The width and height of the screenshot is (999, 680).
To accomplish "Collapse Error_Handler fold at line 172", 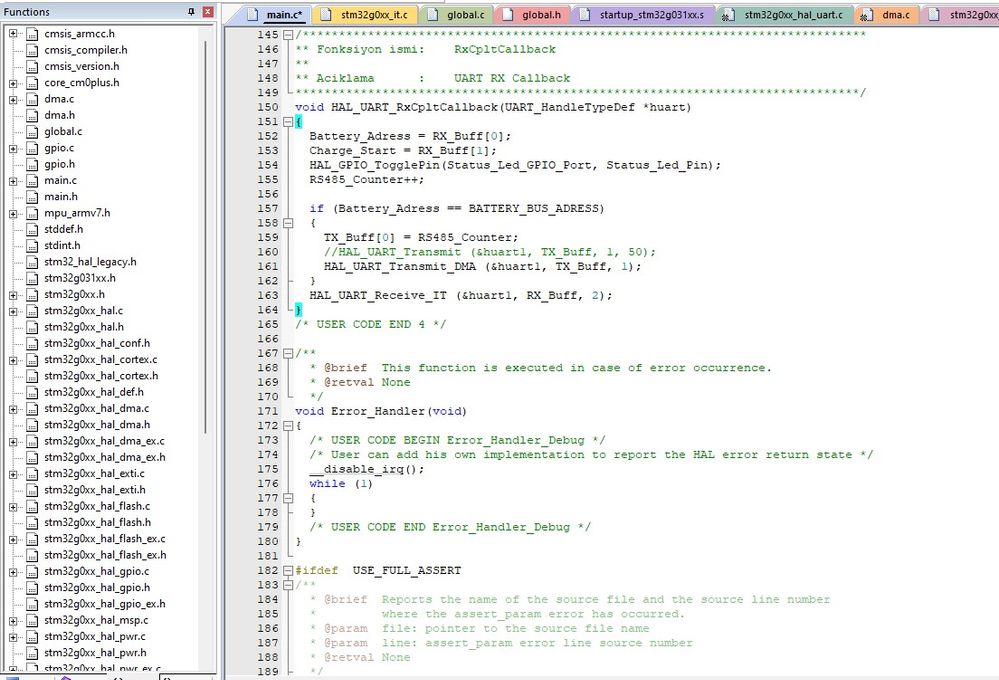I will click(288, 425).
